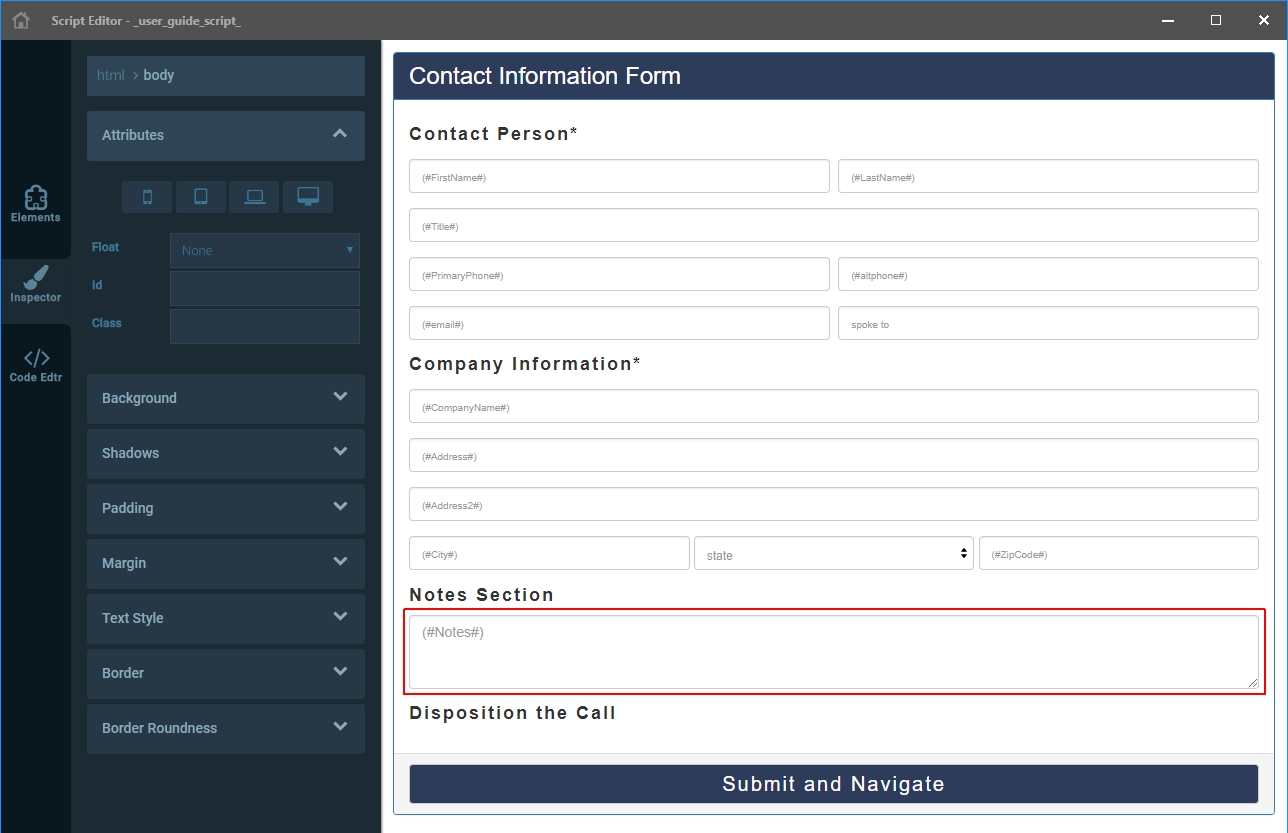Select the Company Information* heading
Viewport: 1288px width, 833px height.
click(525, 364)
